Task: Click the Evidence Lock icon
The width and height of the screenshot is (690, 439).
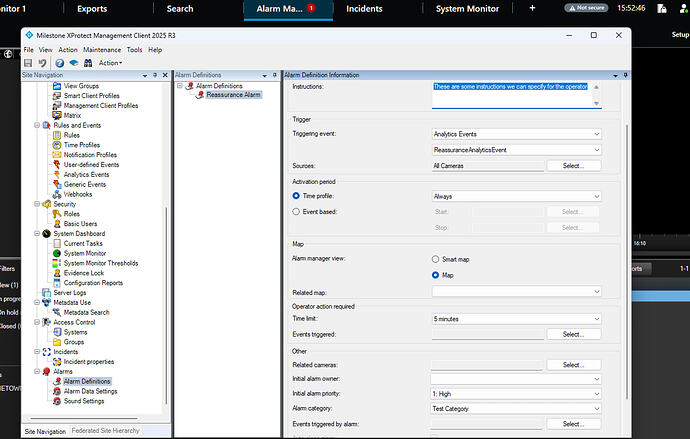Action: click(x=57, y=273)
